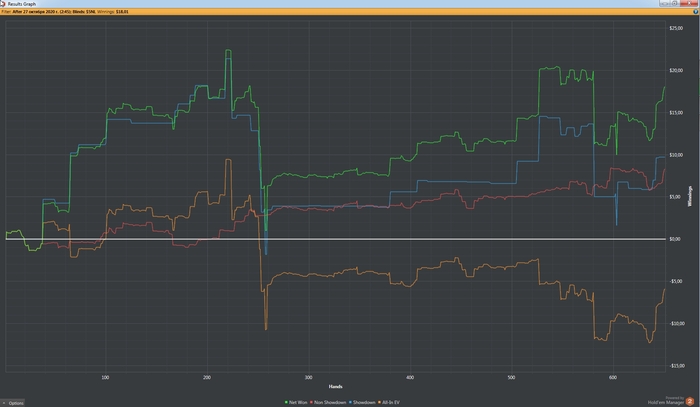Open the Options panel expander
700x407 pixels.
pos(13,403)
